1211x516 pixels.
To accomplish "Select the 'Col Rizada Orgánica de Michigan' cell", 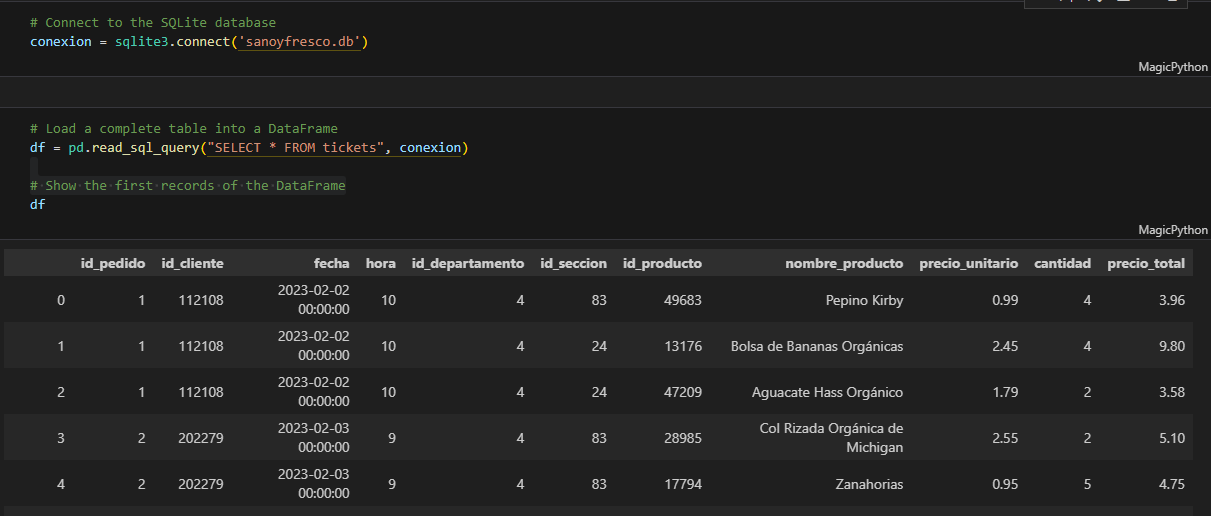I will point(832,438).
